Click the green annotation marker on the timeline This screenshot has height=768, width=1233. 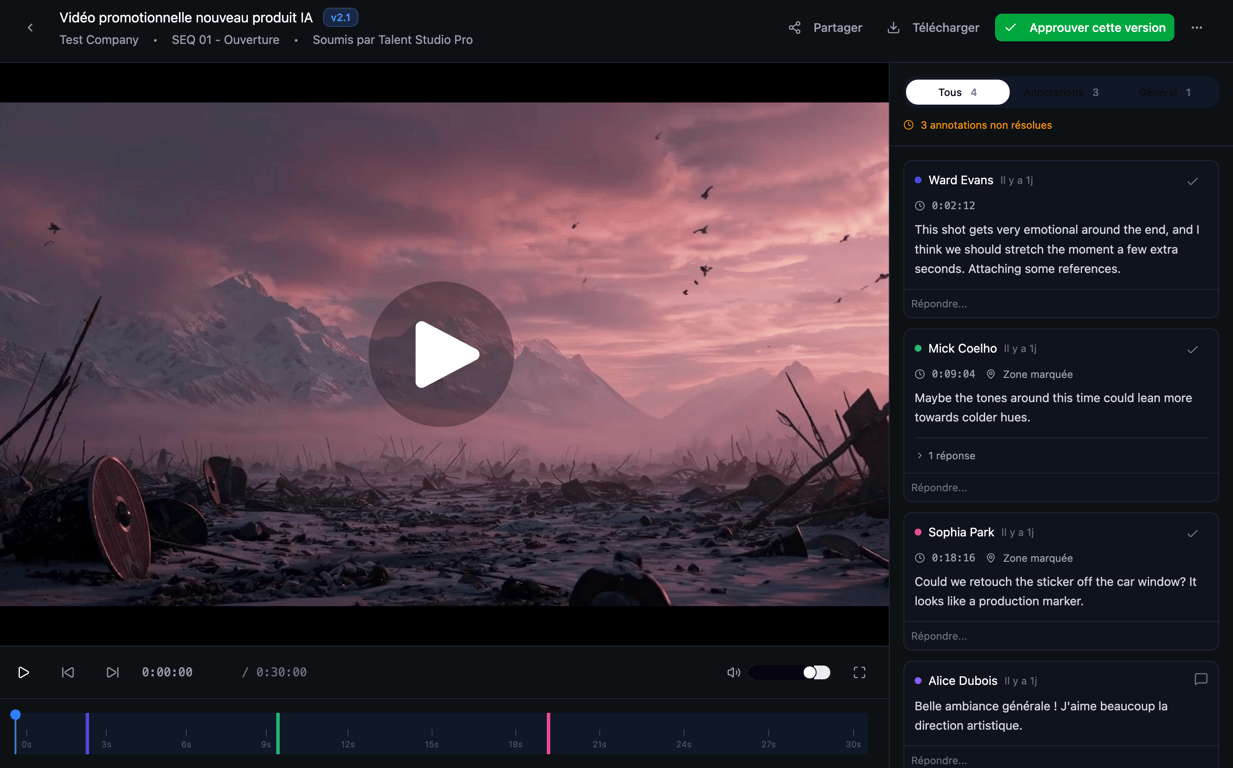pyautogui.click(x=277, y=733)
